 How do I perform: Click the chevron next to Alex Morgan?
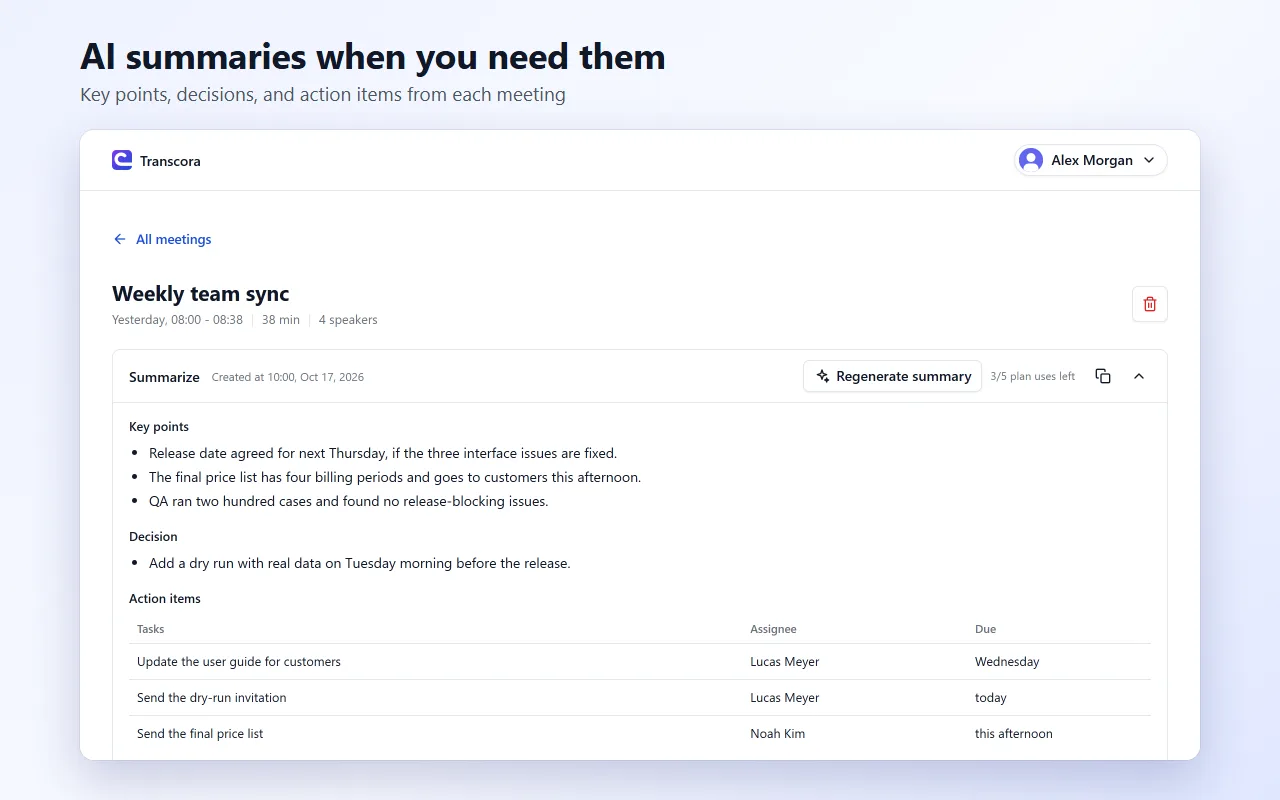coord(1149,160)
